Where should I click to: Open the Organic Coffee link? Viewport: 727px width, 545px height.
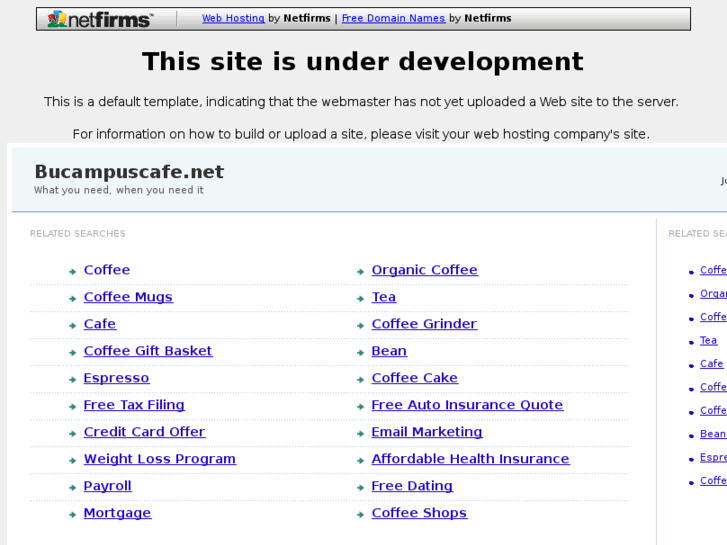click(424, 270)
